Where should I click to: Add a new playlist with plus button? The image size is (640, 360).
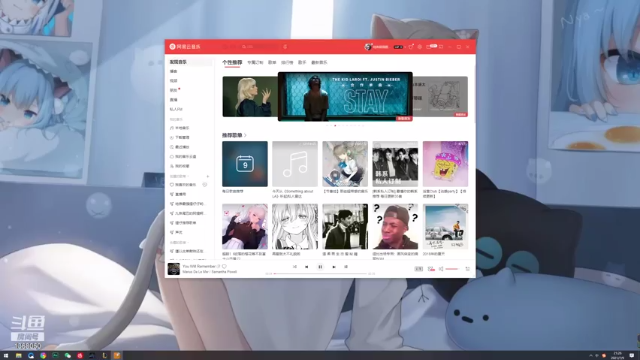tap(208, 176)
